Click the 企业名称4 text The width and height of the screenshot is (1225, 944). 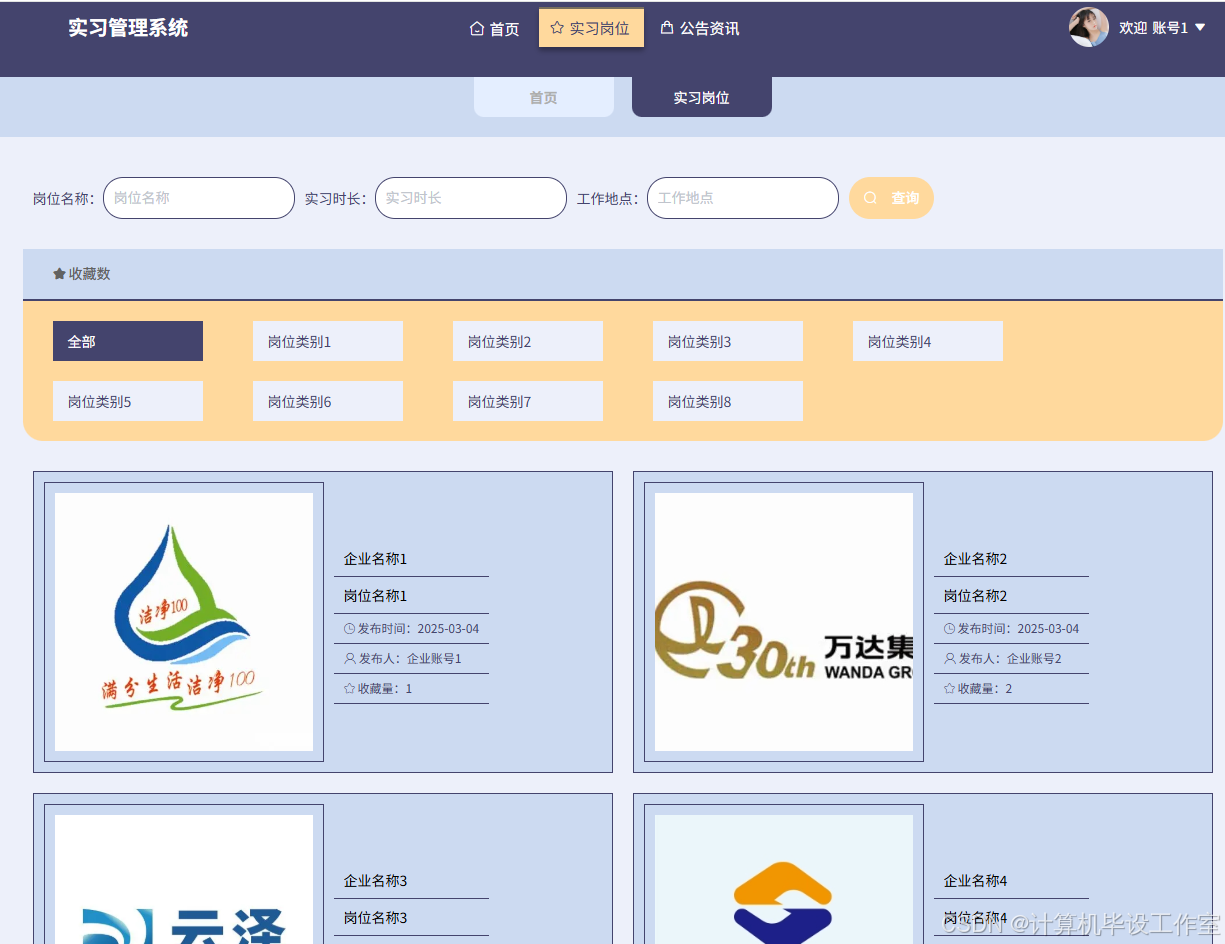(x=976, y=881)
